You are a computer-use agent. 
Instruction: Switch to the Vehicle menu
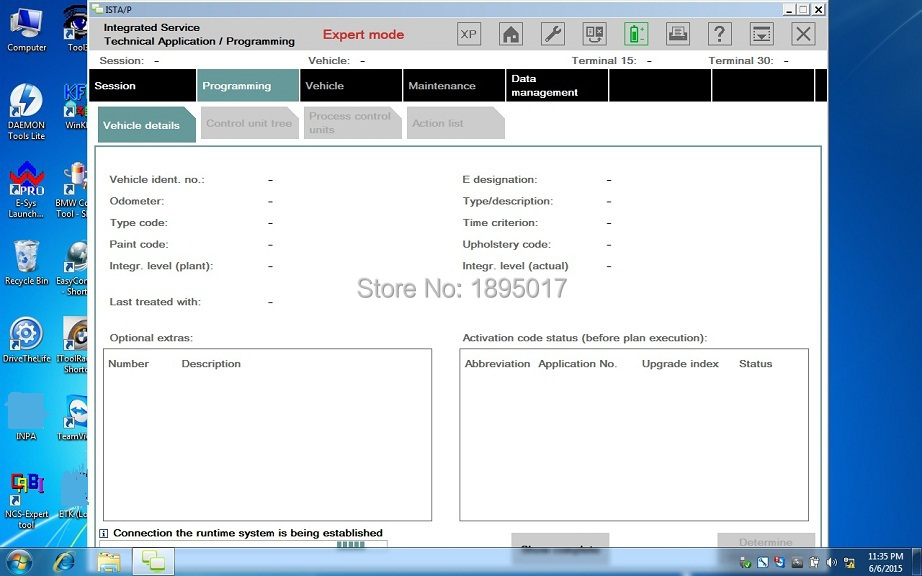click(350, 86)
